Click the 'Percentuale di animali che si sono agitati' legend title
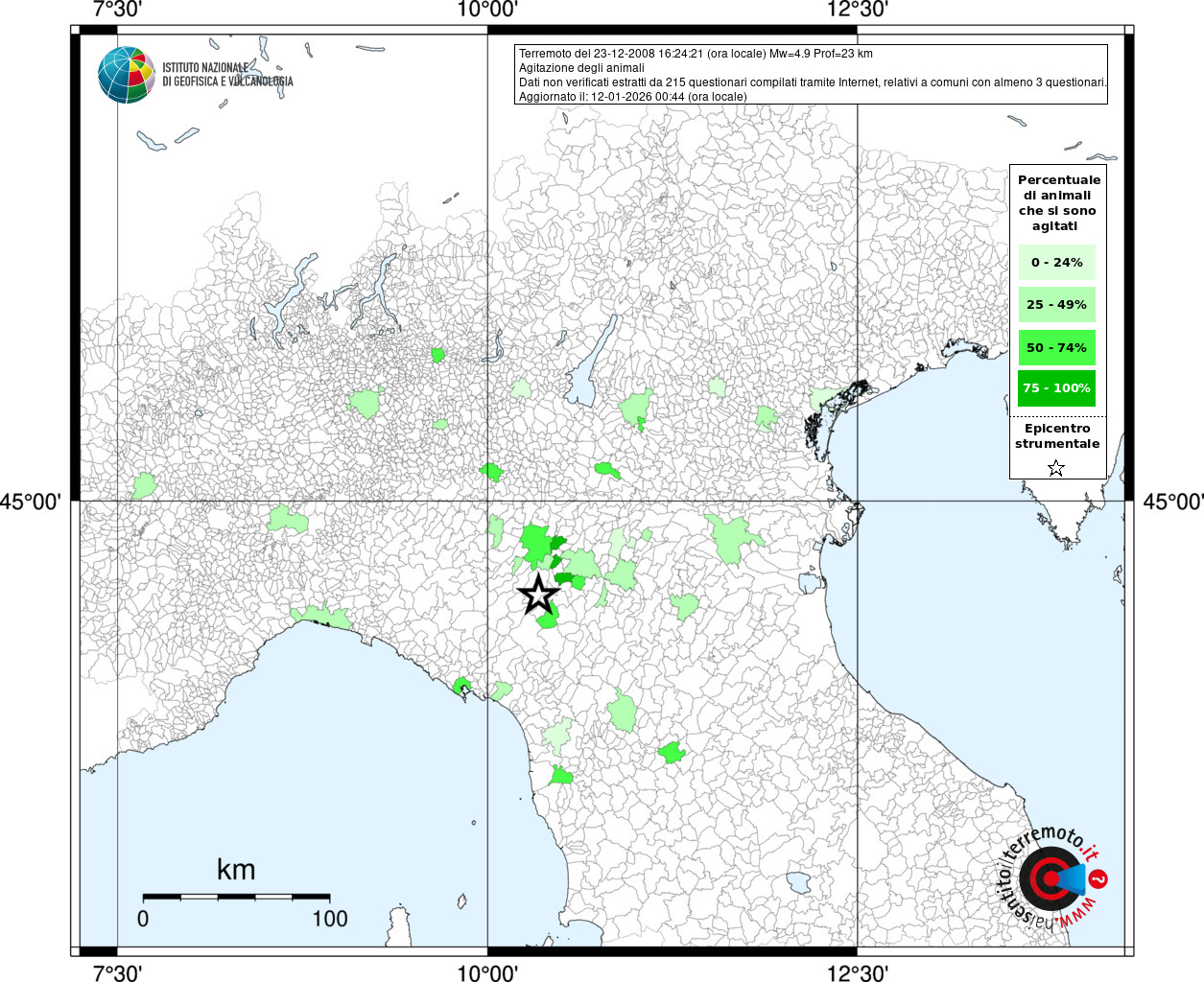This screenshot has height=982, width=1204. [x=1058, y=203]
